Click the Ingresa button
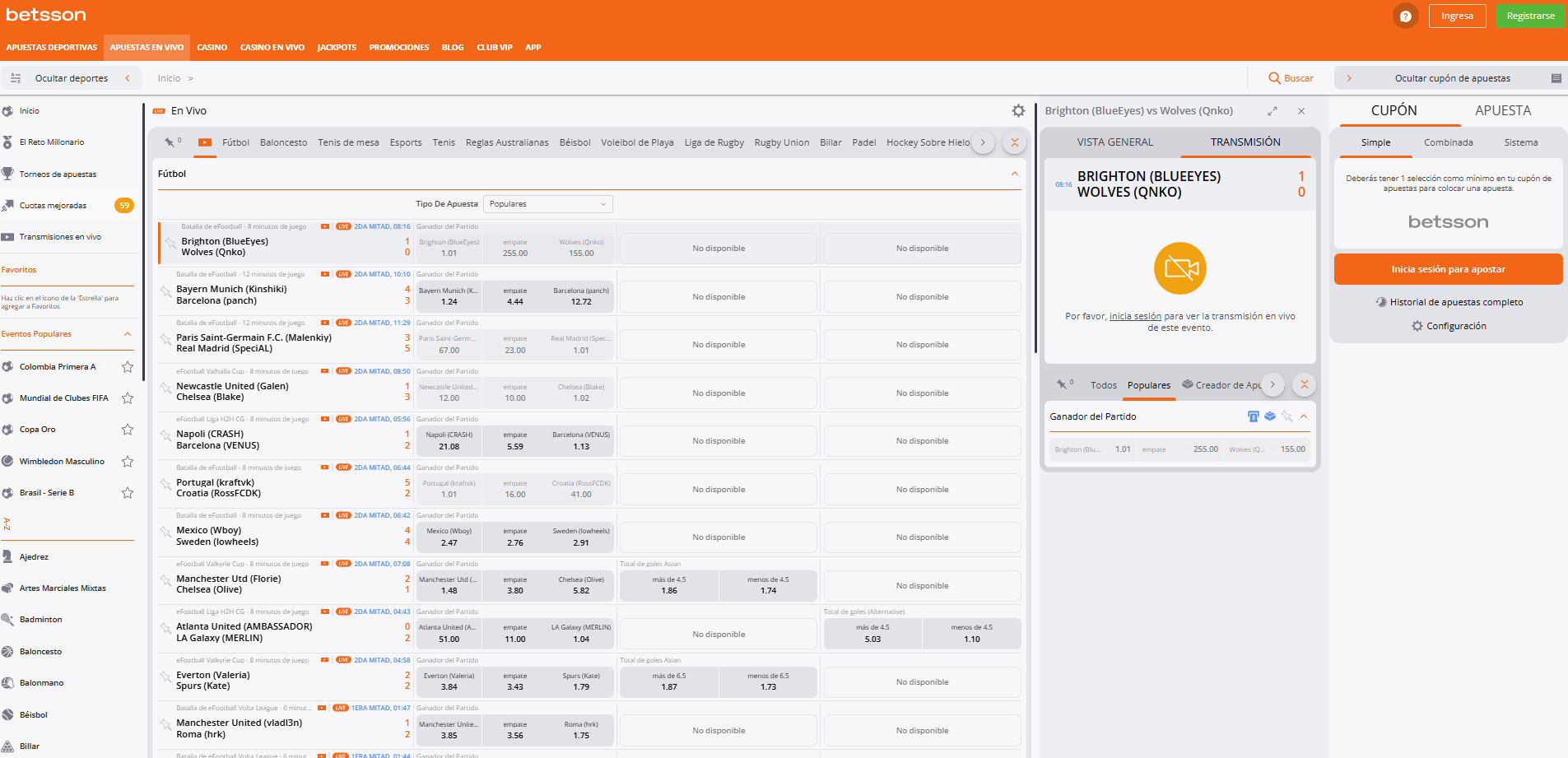Viewport: 1568px width, 758px height. click(1457, 16)
